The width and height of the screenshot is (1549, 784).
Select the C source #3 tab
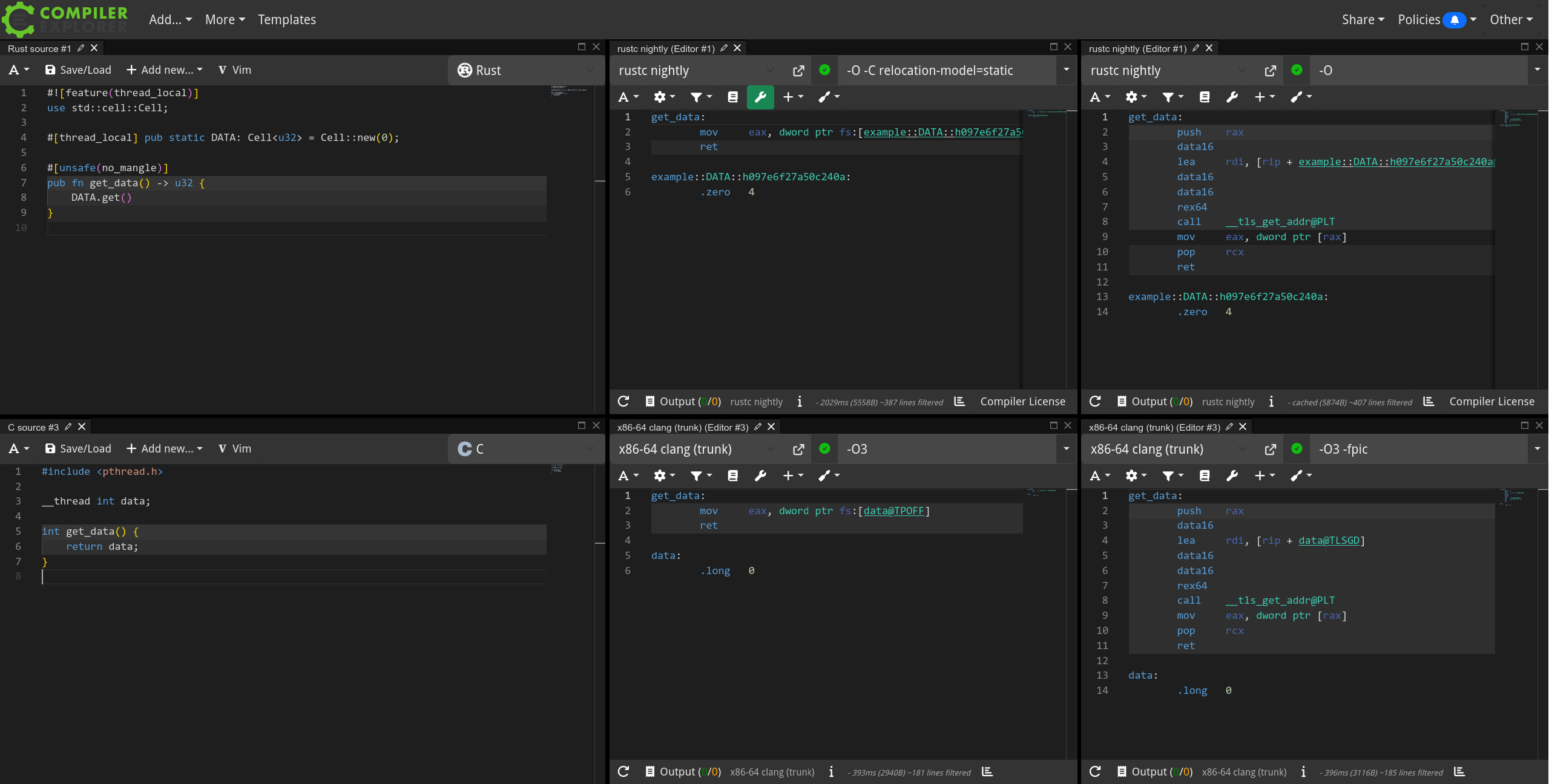tap(33, 427)
